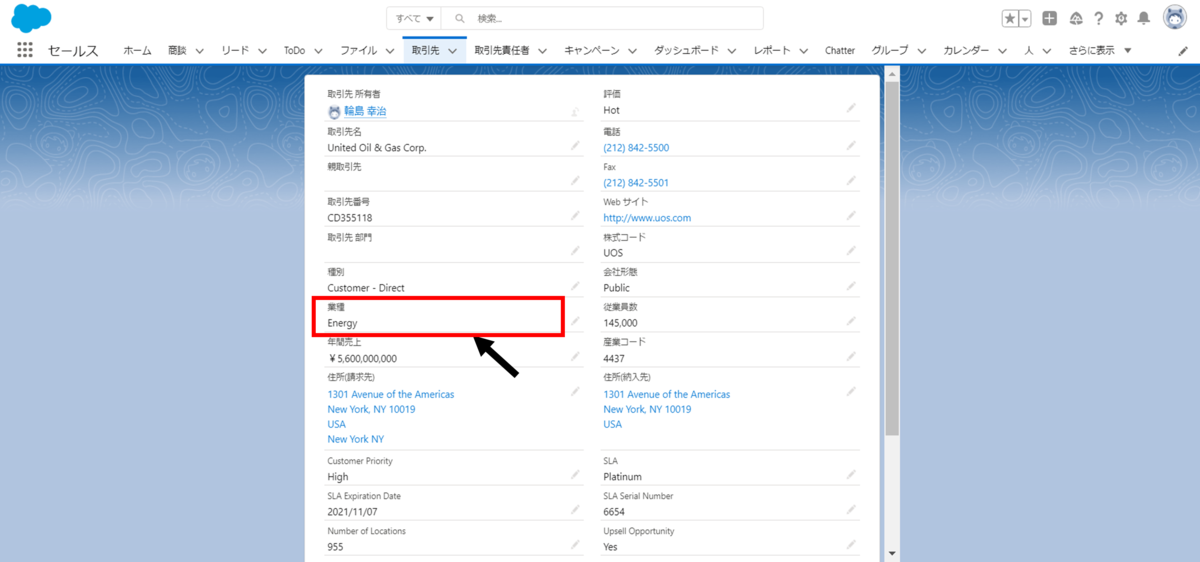This screenshot has height=562, width=1200.
Task: Click the page vertical scrollbar thumb
Action: pos(892,259)
